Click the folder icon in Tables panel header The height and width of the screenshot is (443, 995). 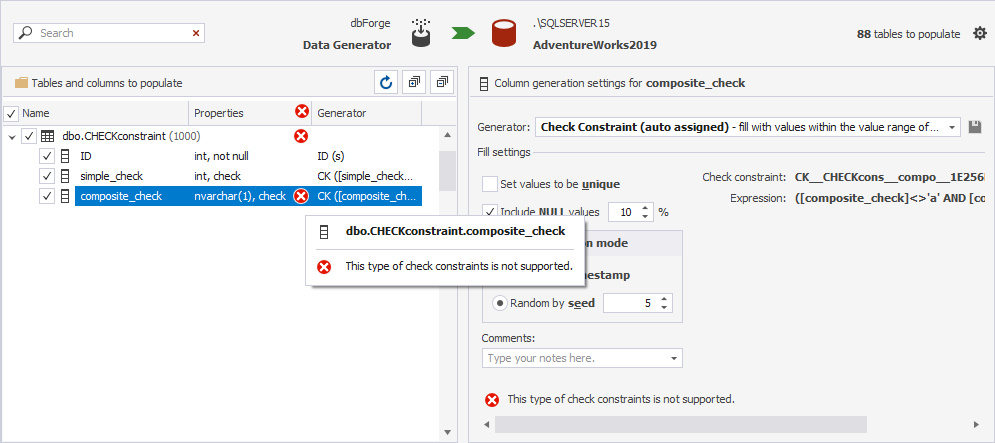click(x=22, y=83)
